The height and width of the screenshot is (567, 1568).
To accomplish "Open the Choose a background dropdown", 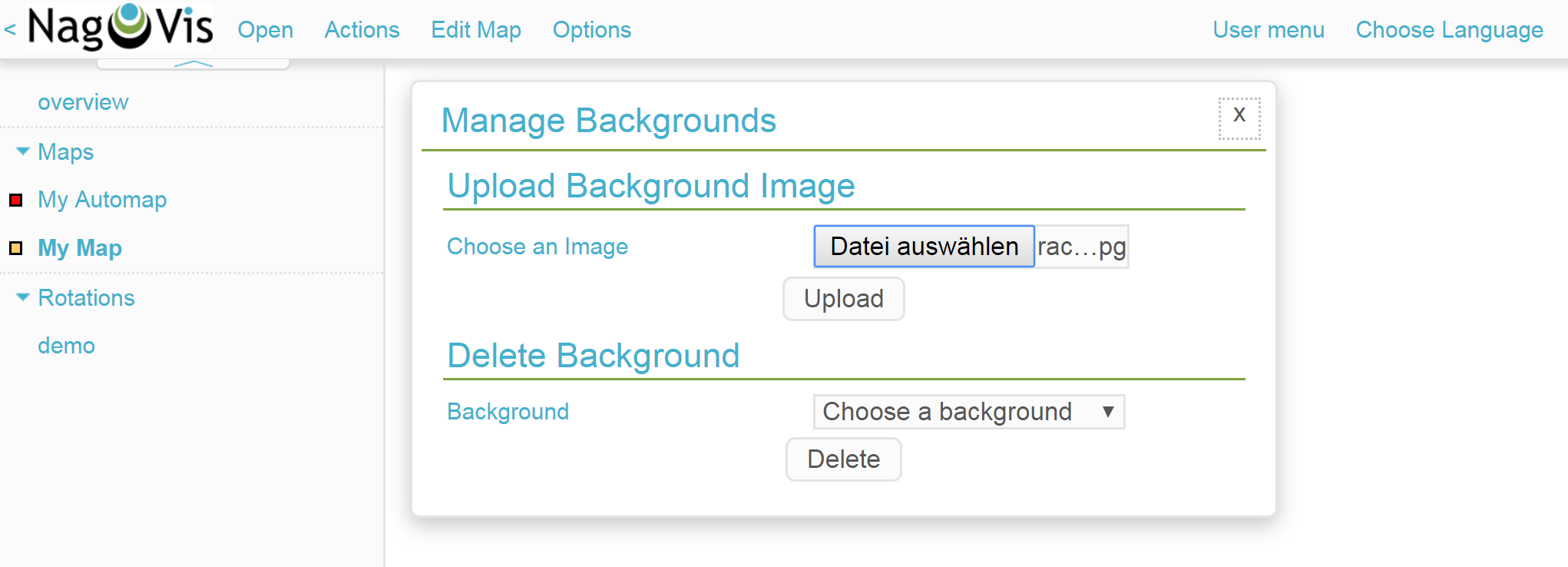I will 969,412.
